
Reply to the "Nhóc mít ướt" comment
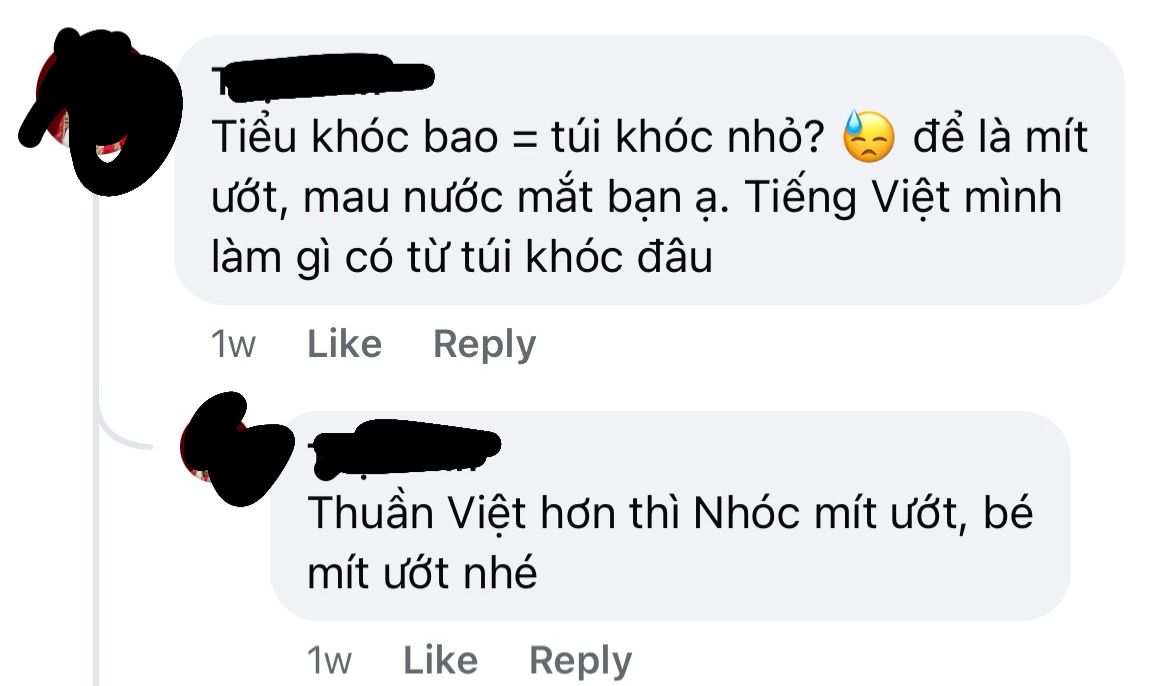[x=581, y=662]
